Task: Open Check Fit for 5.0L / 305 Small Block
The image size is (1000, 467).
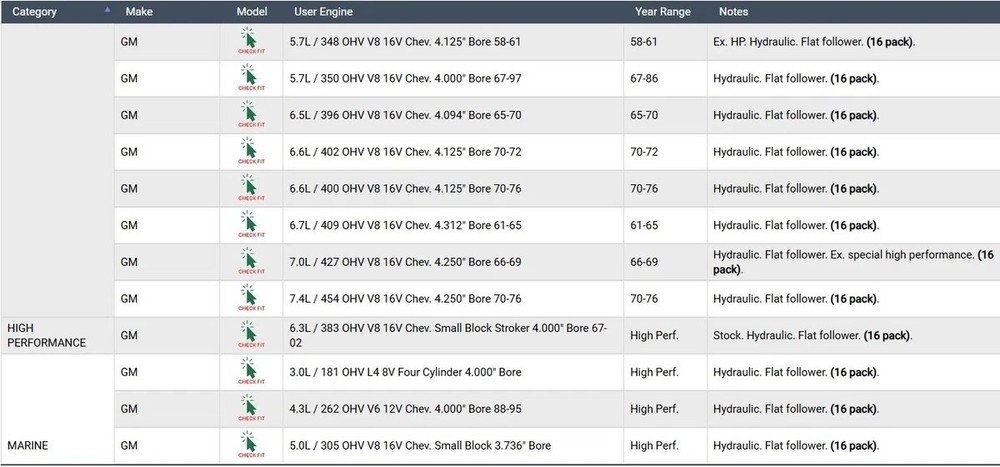Action: pos(249,446)
